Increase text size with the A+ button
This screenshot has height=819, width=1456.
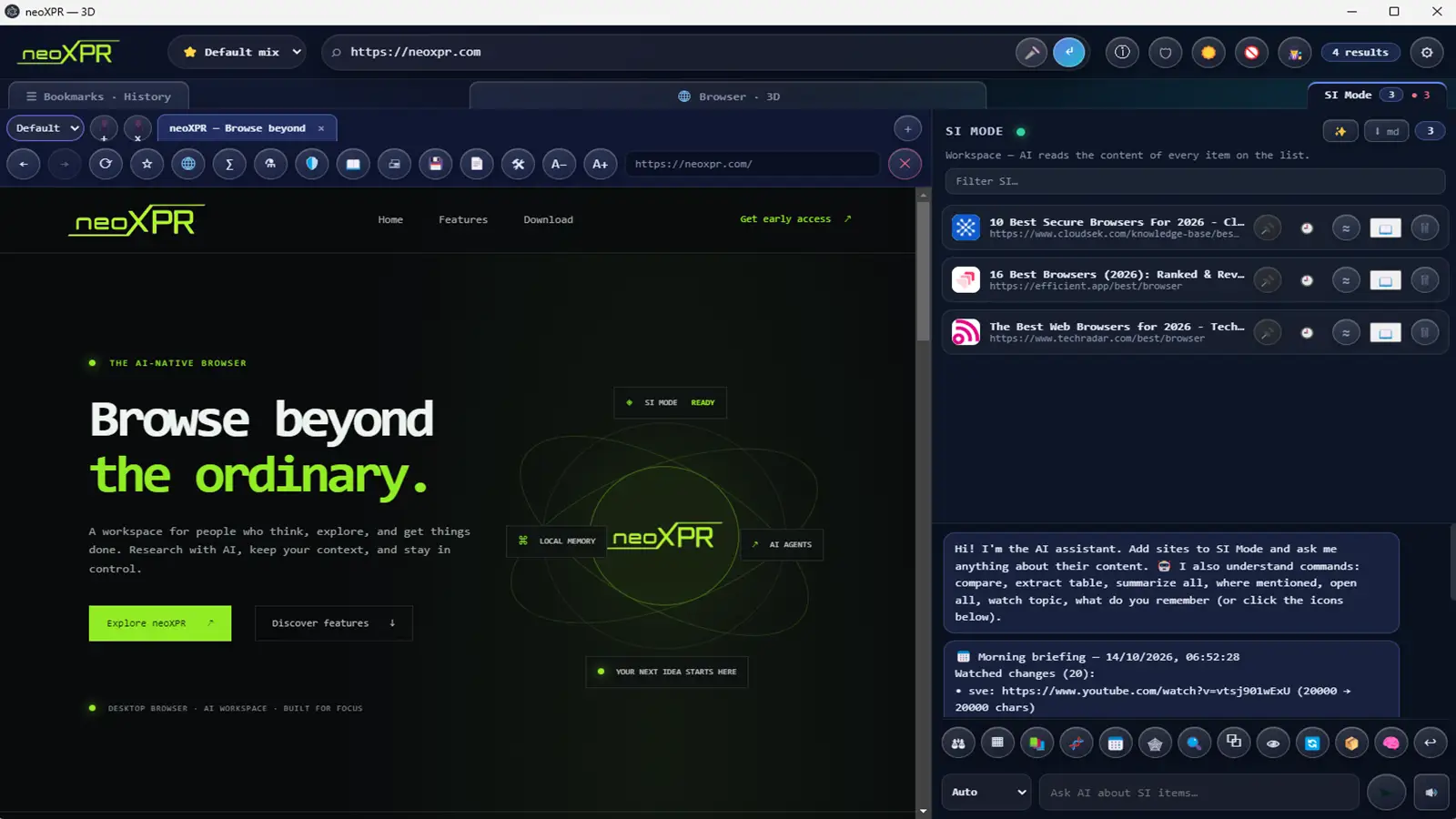click(601, 164)
